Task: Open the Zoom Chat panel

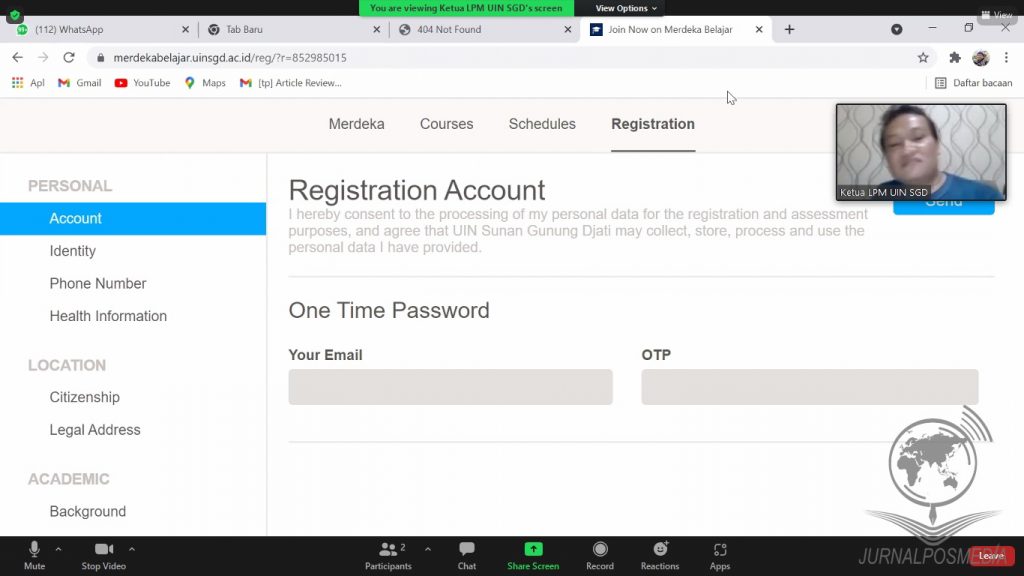Action: [x=467, y=550]
